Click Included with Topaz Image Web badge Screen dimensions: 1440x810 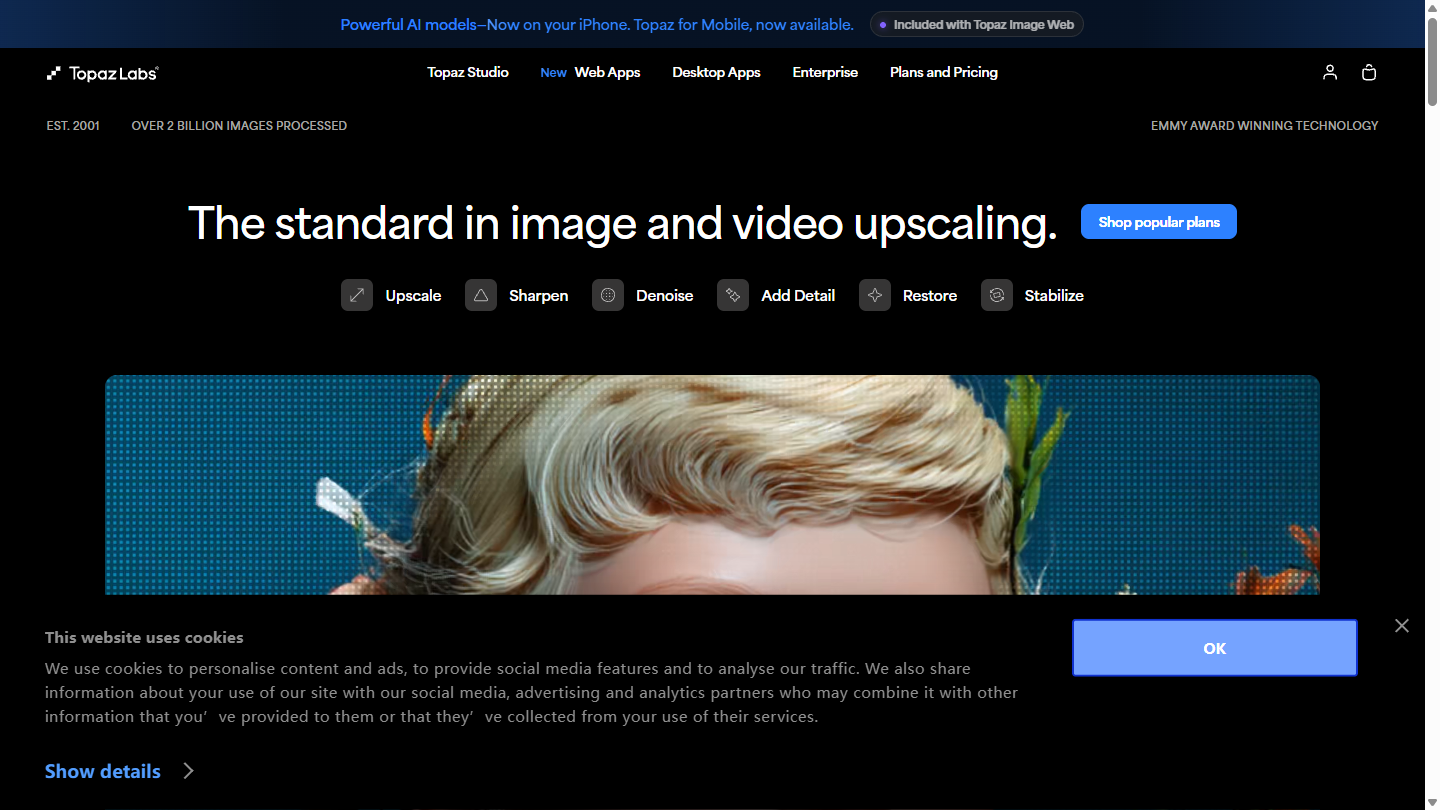(977, 24)
